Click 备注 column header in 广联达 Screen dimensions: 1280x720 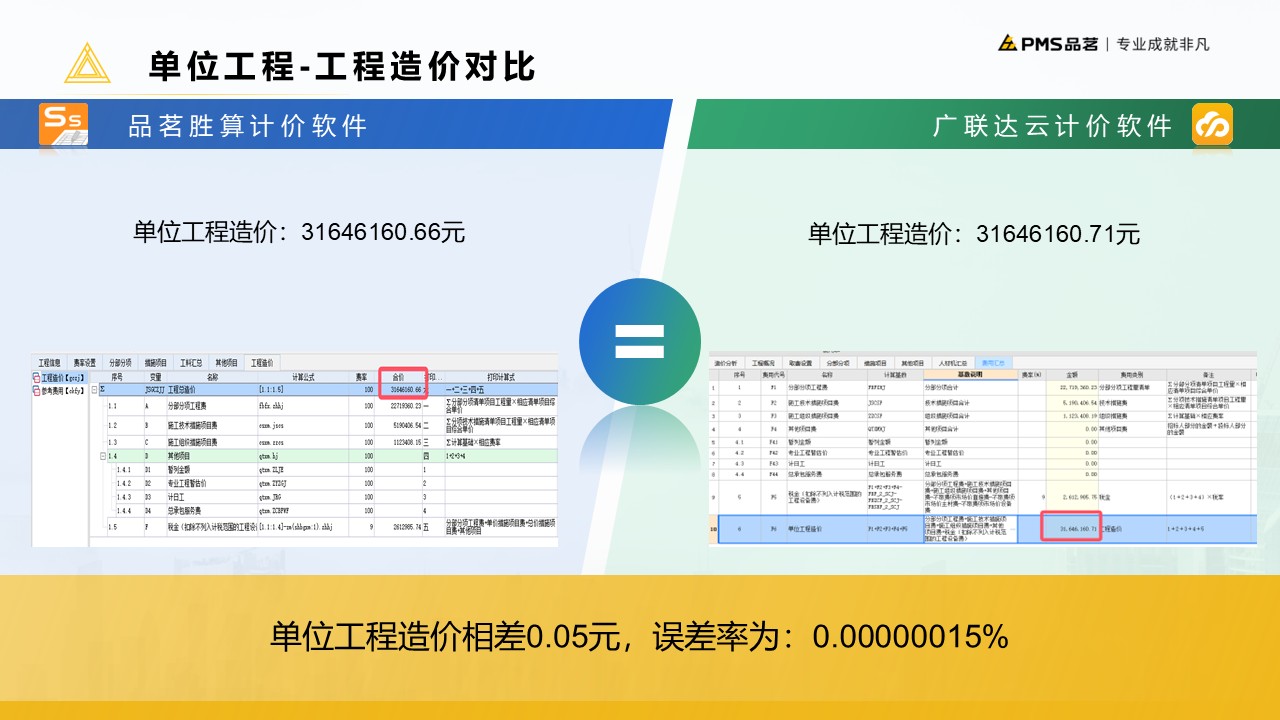(x=1208, y=375)
